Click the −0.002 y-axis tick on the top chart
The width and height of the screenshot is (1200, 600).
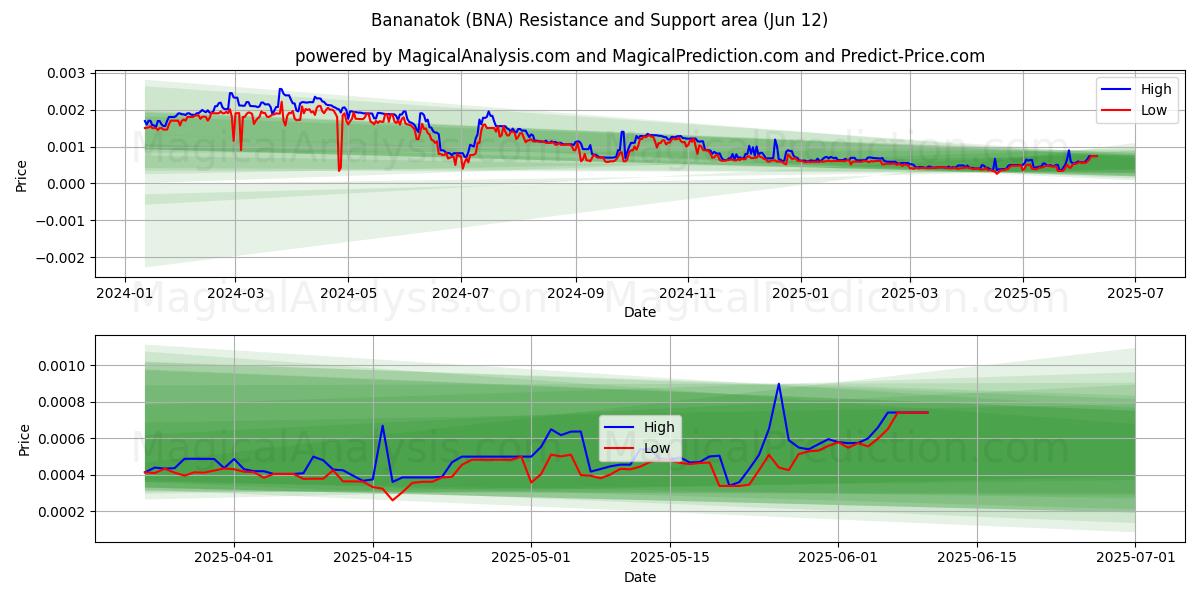(61, 258)
